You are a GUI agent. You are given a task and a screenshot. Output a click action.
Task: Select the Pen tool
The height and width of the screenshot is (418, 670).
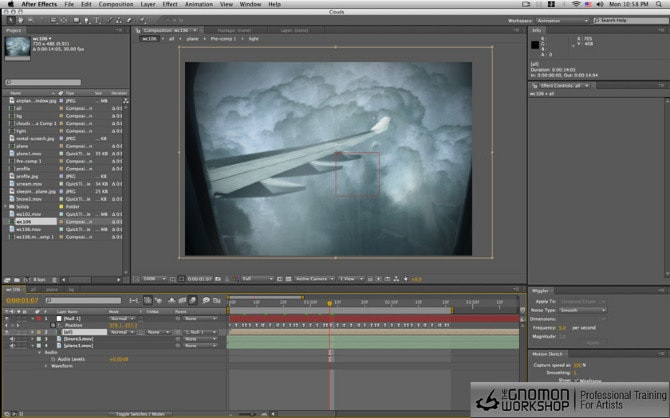point(87,20)
